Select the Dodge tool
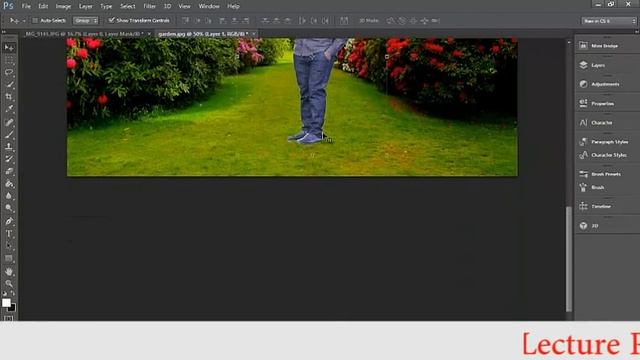Viewport: 640px width, 360px height. click(9, 208)
